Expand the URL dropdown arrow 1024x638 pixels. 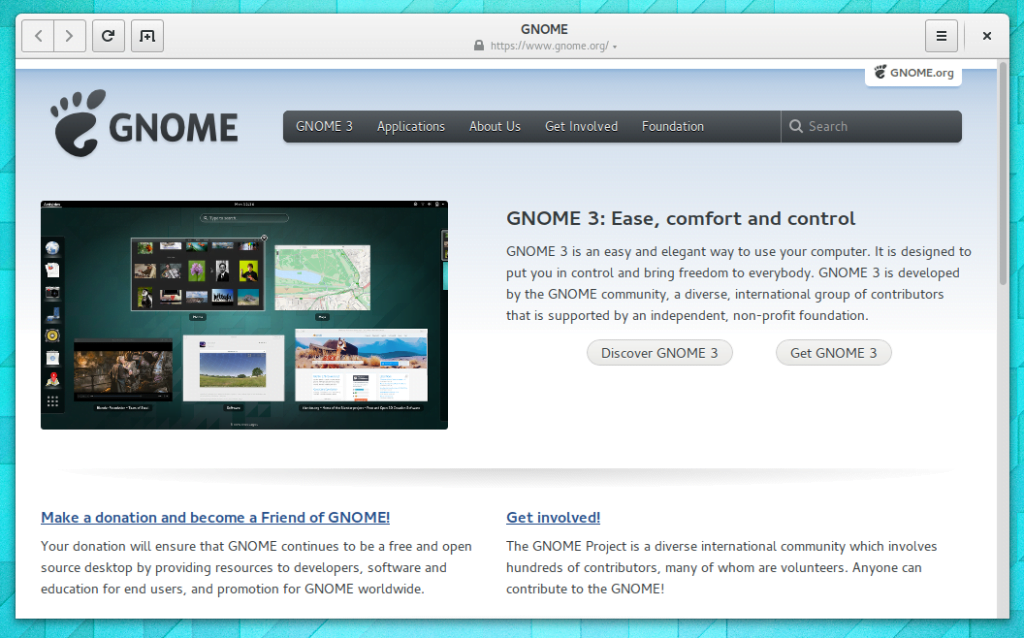click(615, 47)
